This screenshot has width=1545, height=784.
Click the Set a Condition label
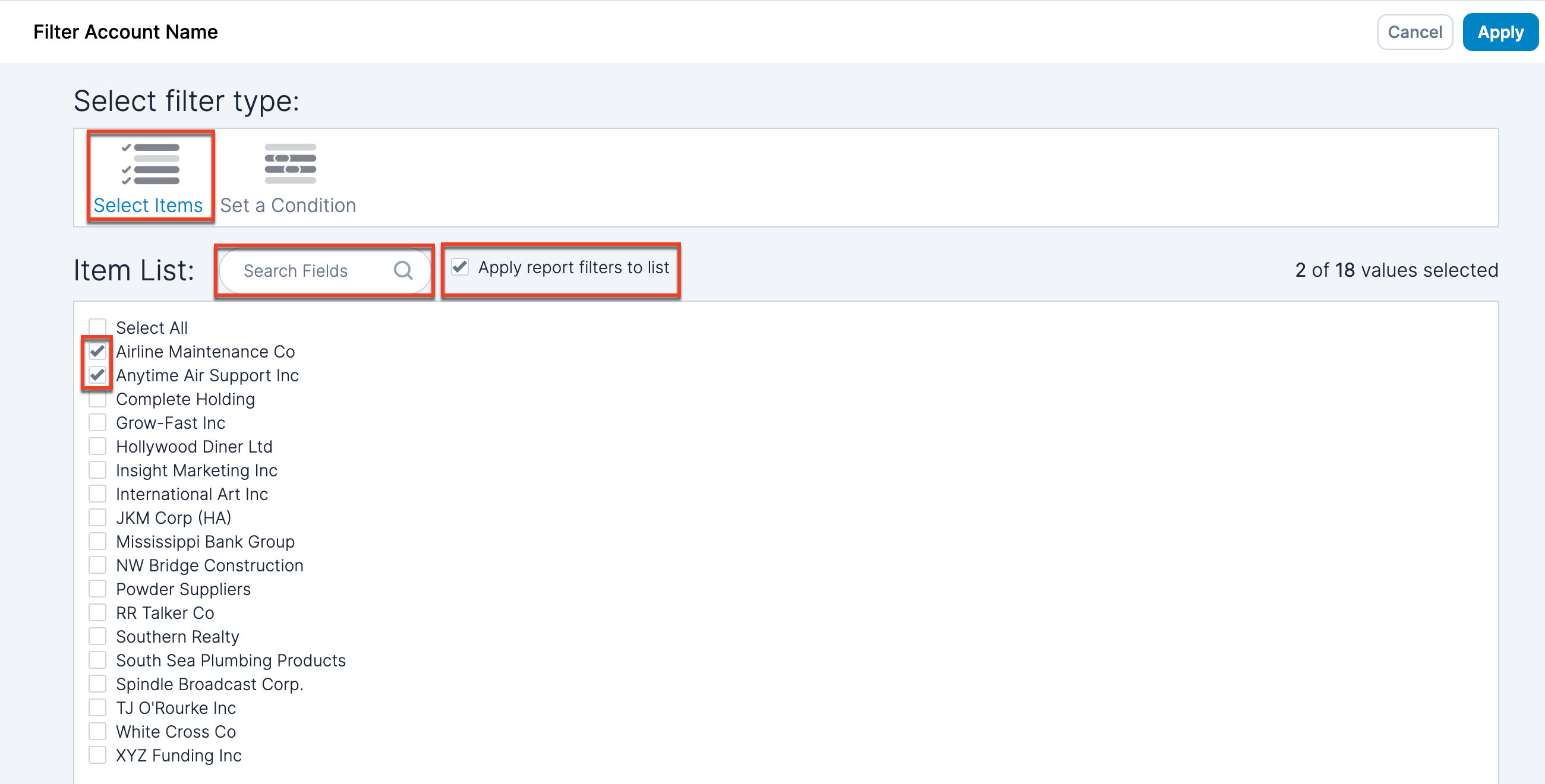[x=288, y=205]
